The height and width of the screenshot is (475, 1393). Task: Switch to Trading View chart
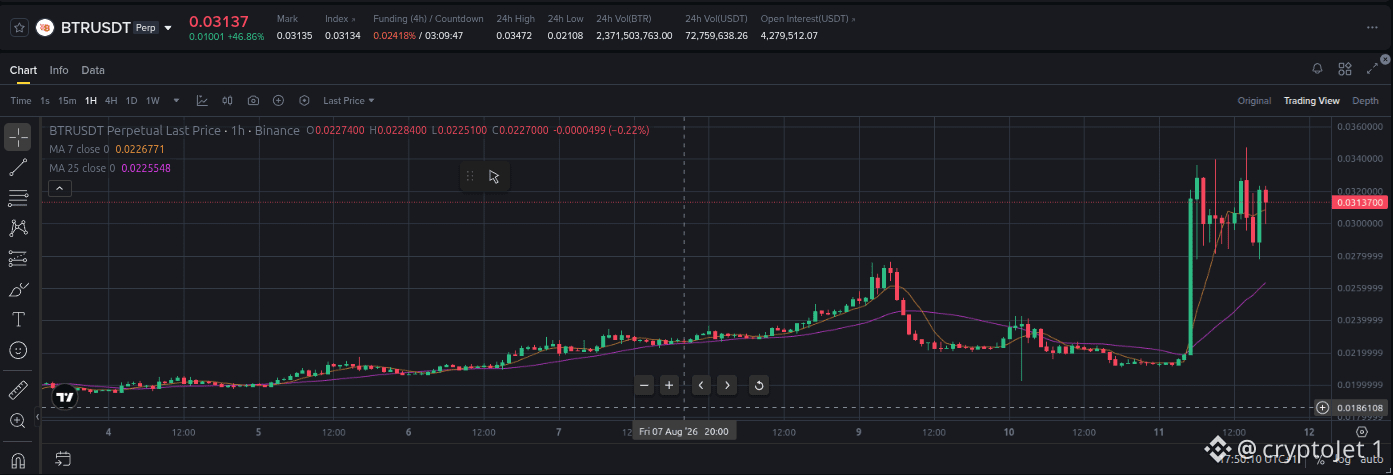(x=1311, y=100)
